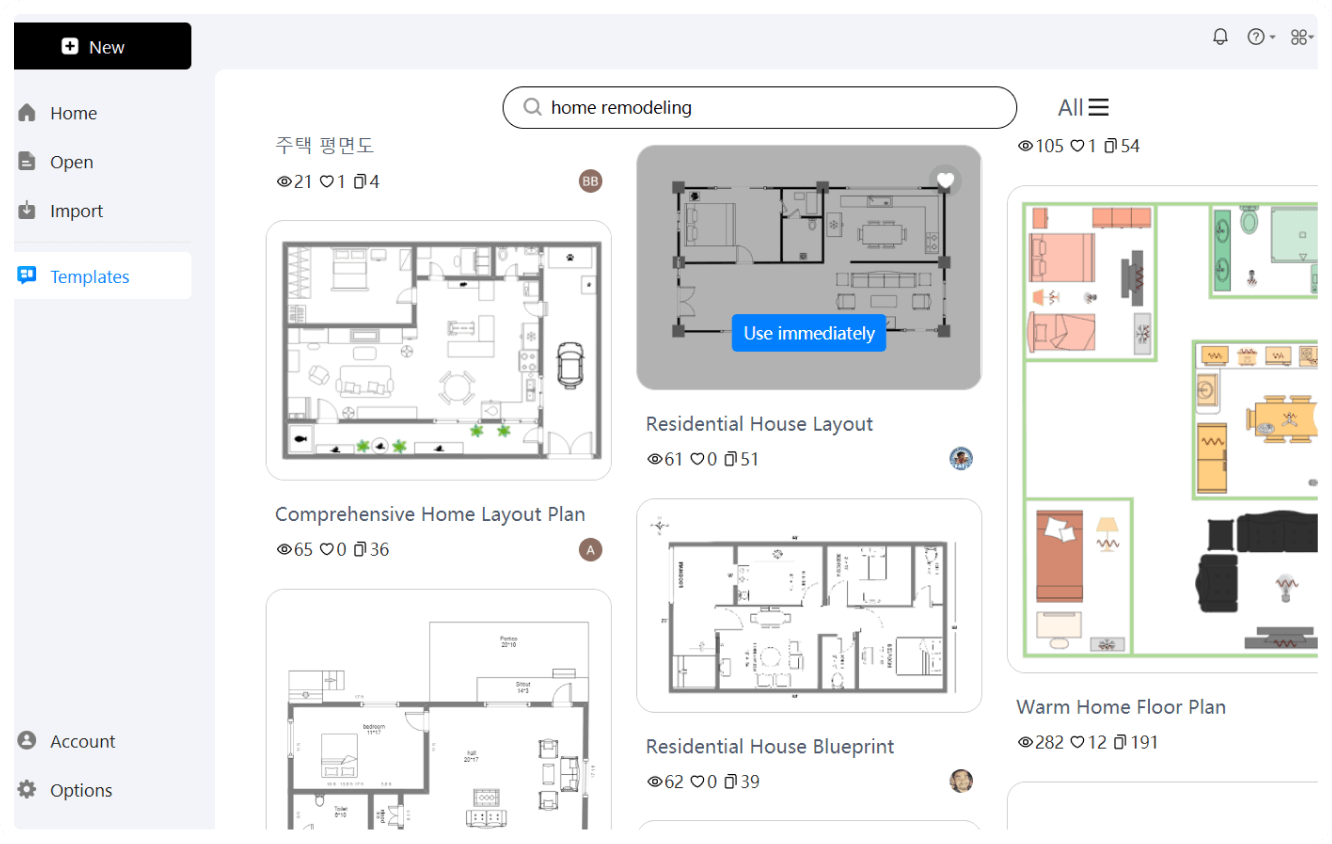Open notifications bell icon
Image resolution: width=1332 pixels, height=844 pixels.
click(1220, 37)
